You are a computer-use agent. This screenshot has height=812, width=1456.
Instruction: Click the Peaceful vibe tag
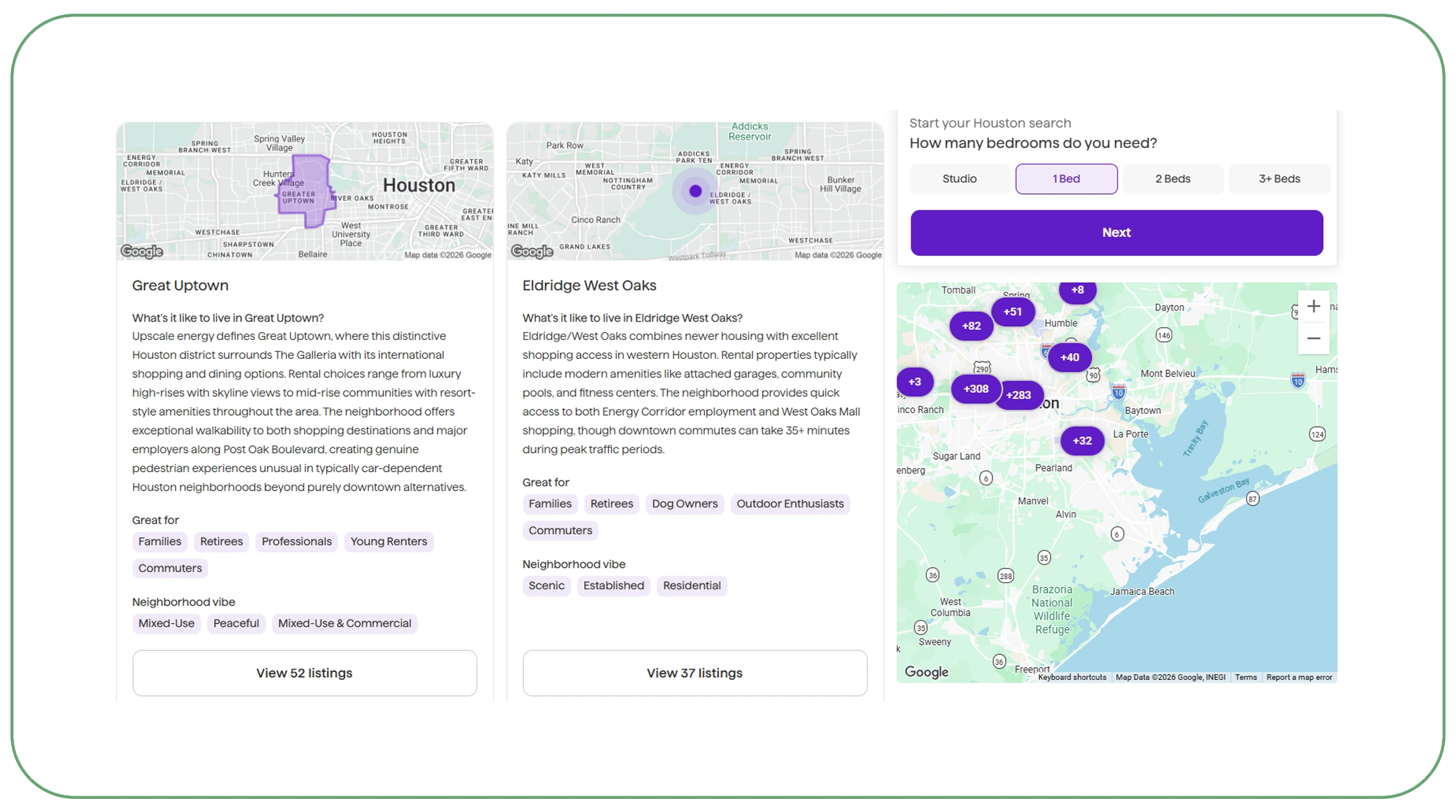(x=236, y=623)
